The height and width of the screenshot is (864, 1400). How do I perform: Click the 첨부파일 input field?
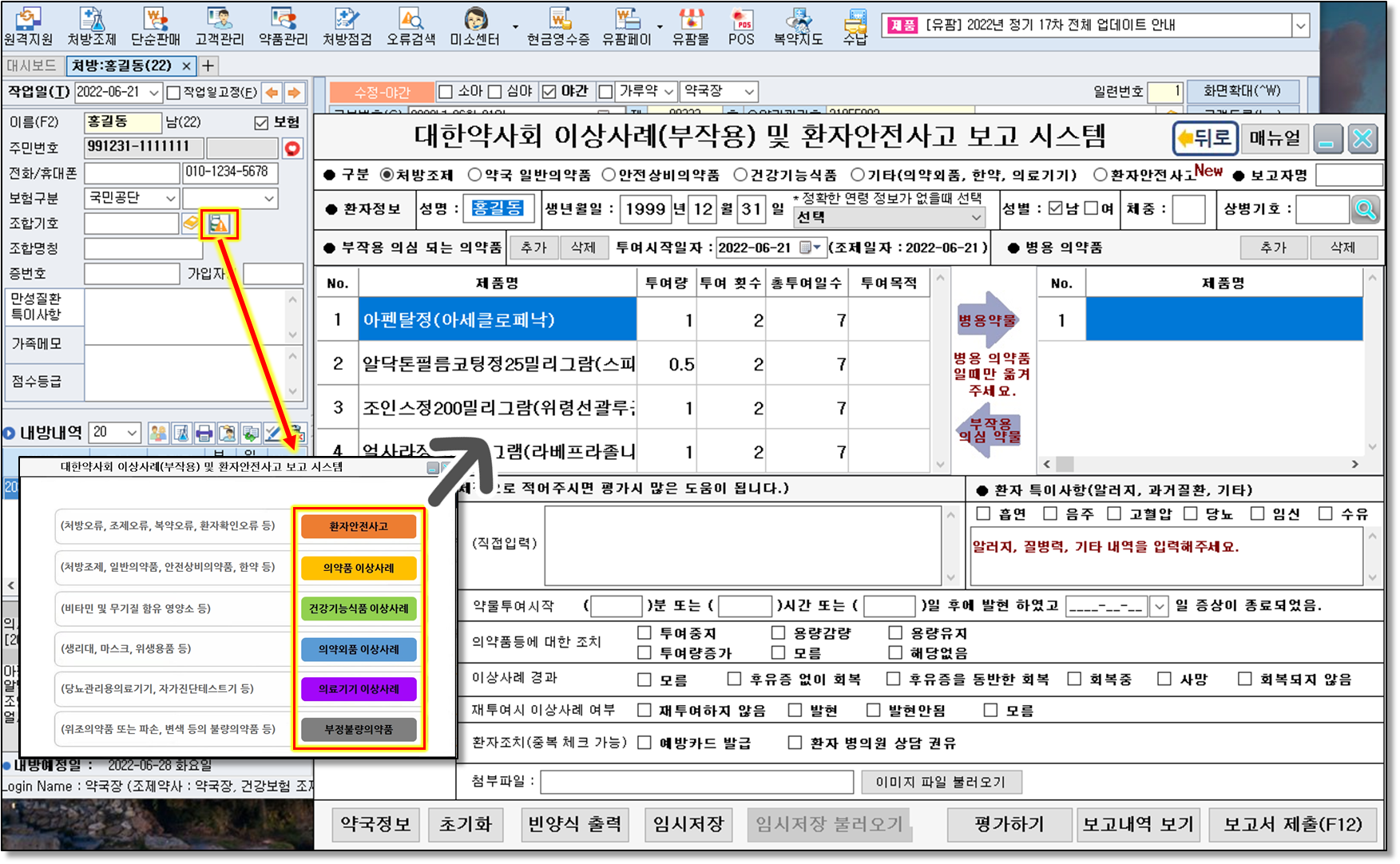tap(696, 782)
